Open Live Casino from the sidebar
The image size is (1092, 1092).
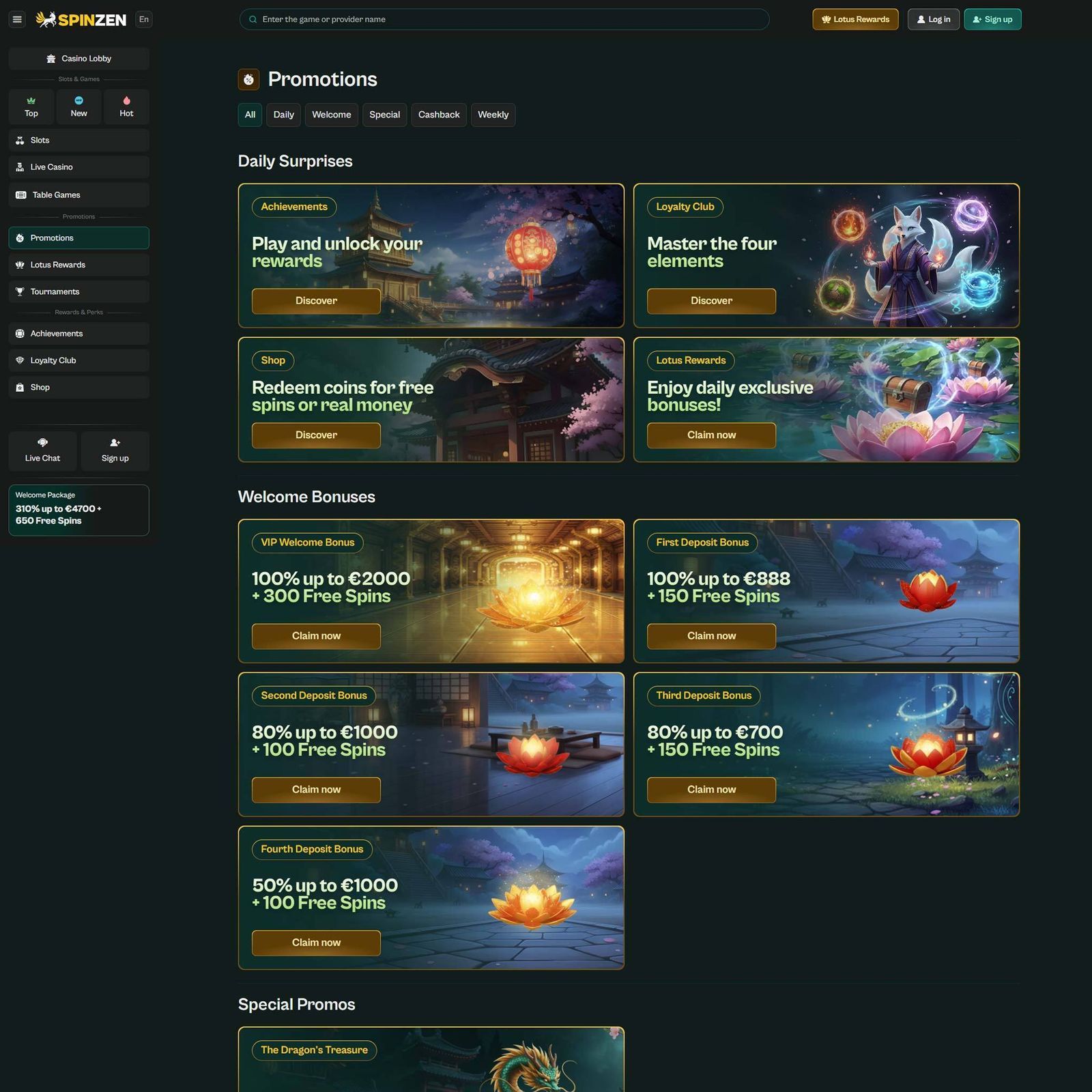78,167
